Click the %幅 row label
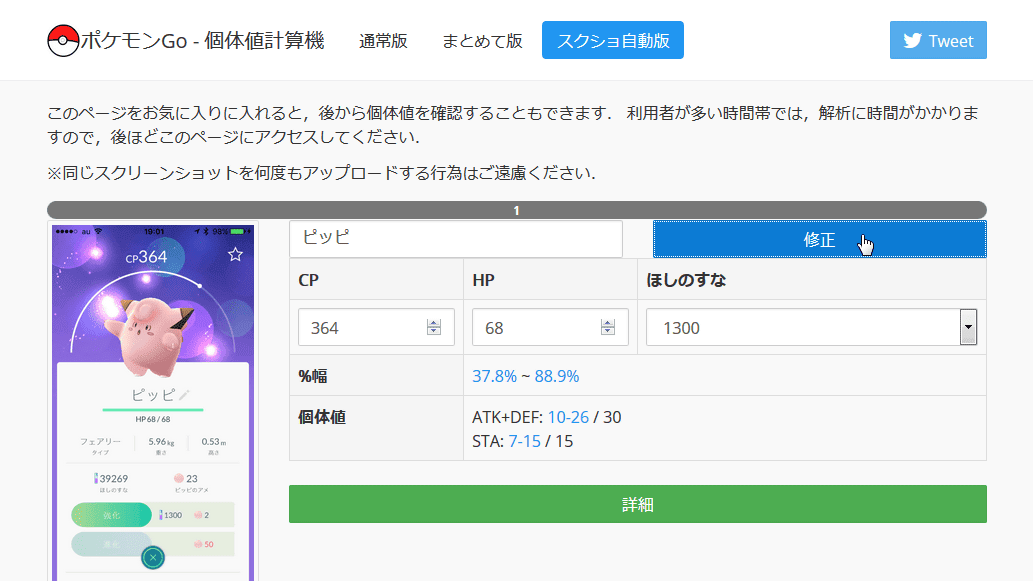 313,376
